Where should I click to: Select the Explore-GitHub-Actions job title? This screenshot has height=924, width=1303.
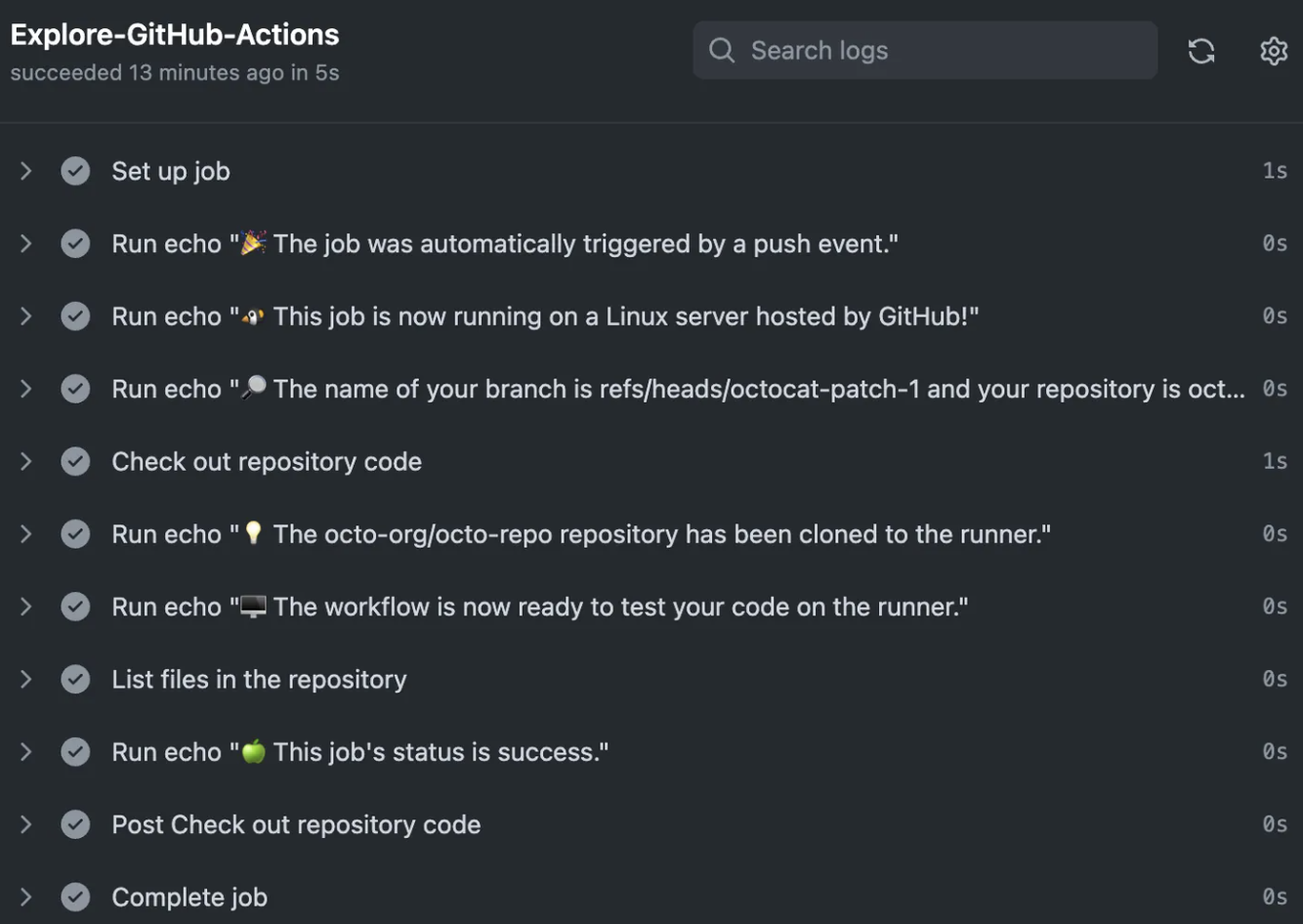(174, 33)
